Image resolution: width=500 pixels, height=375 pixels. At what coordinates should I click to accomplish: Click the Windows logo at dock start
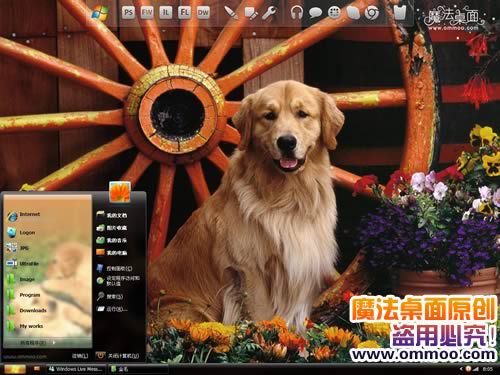[100, 13]
